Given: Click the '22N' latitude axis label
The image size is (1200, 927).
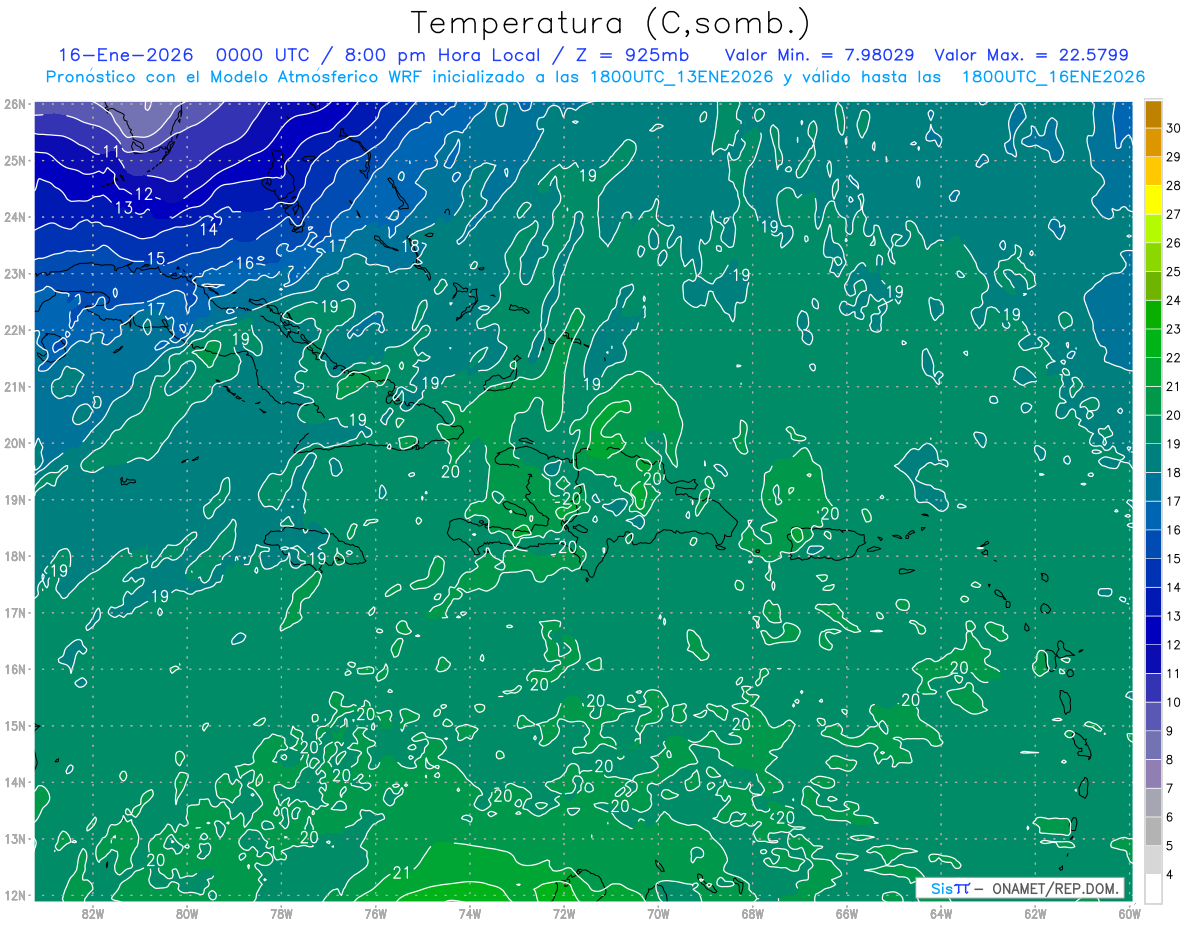Looking at the screenshot, I should (x=15, y=330).
